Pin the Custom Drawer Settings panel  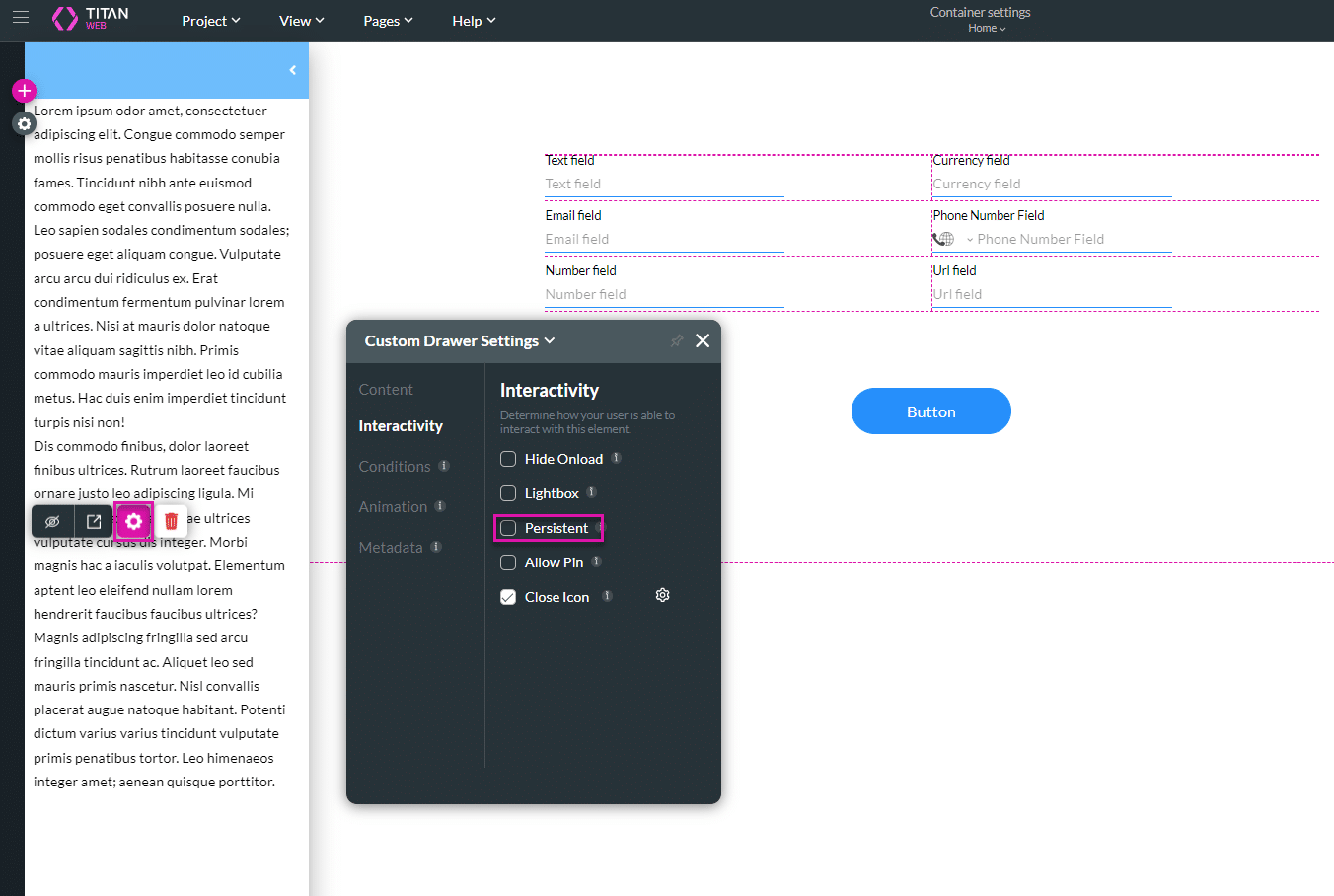676,341
